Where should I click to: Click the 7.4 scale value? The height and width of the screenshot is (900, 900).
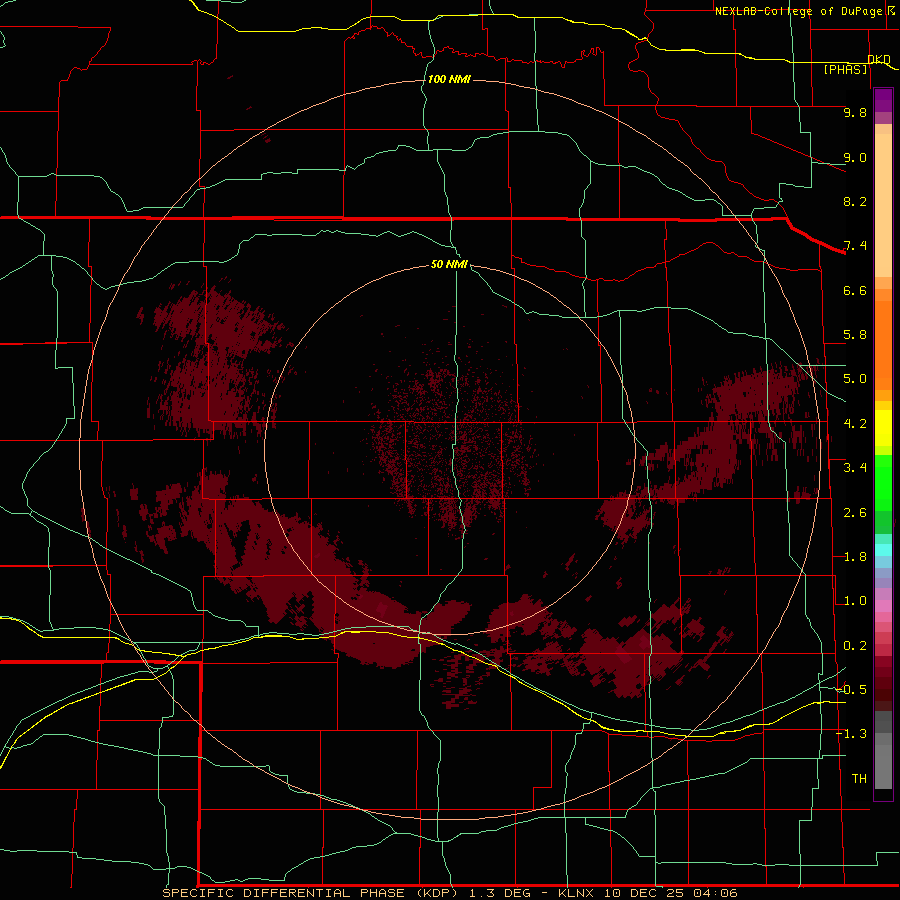855,246
